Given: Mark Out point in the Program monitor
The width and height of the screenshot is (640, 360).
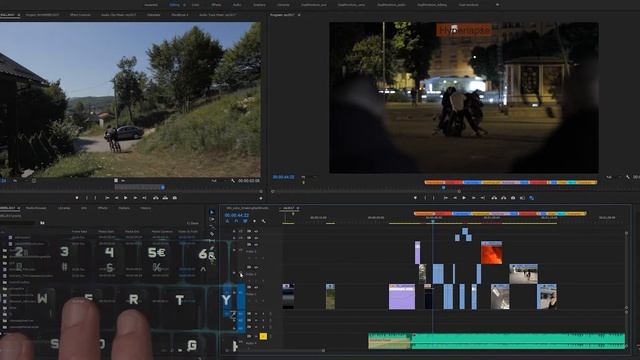Looking at the screenshot, I should (433, 198).
